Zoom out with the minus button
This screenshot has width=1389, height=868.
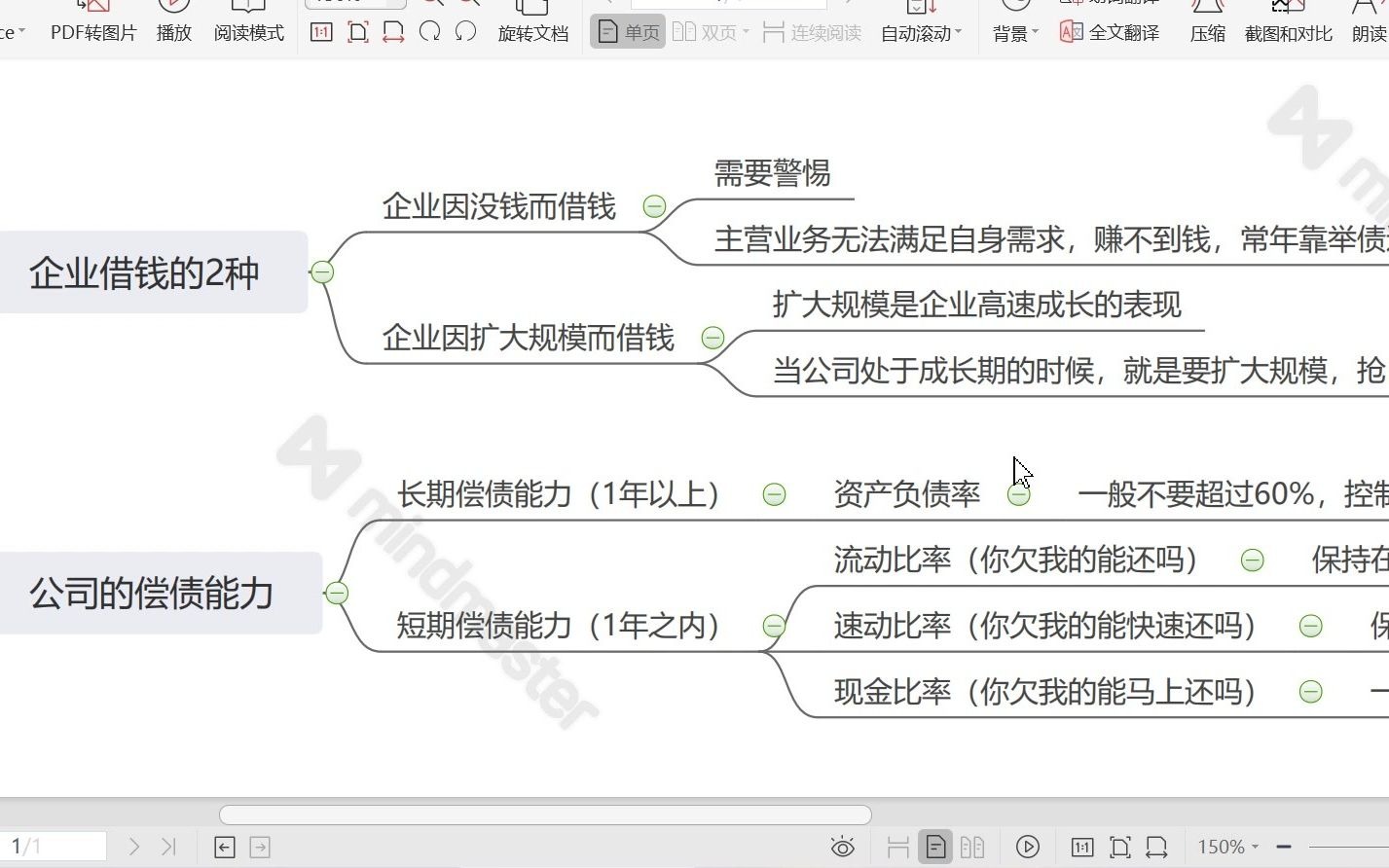click(1284, 847)
